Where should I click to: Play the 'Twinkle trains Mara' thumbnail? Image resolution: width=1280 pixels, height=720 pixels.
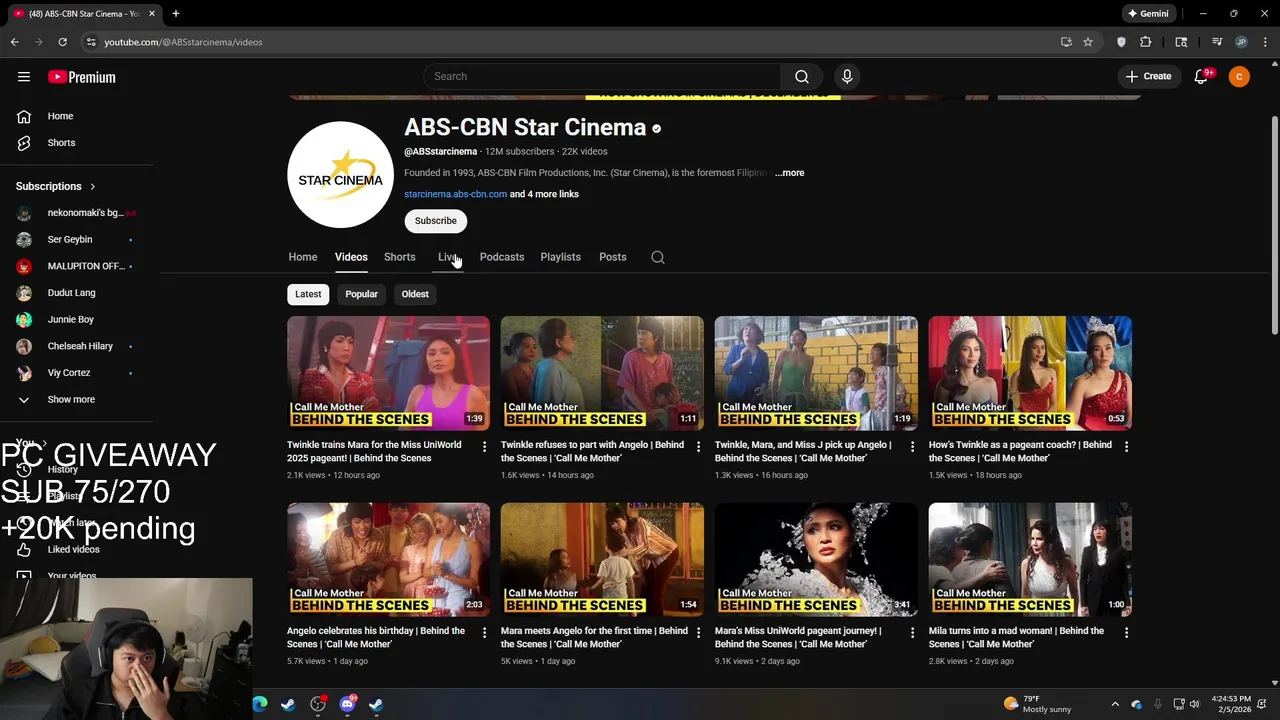point(388,373)
